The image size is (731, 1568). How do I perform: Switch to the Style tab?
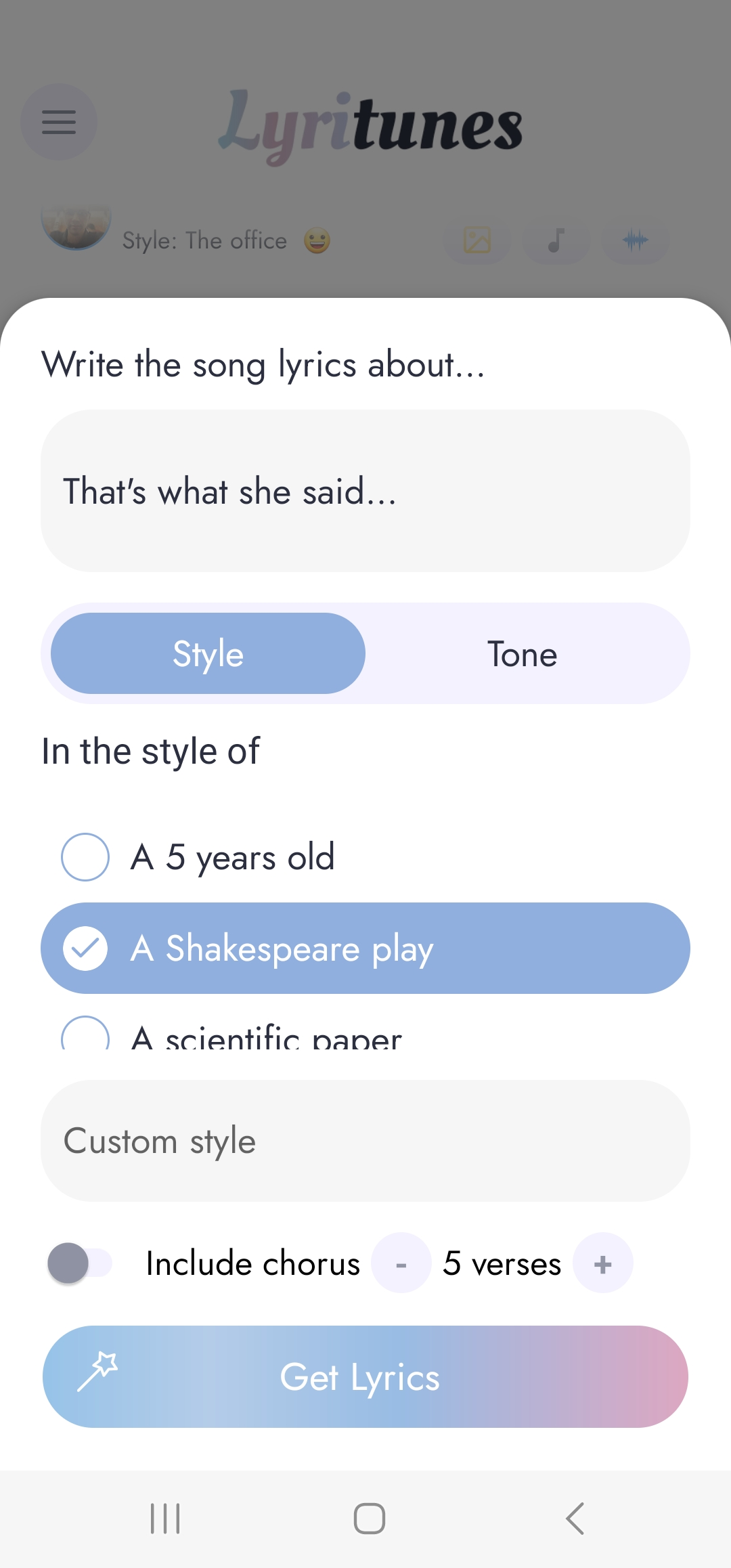click(x=208, y=653)
